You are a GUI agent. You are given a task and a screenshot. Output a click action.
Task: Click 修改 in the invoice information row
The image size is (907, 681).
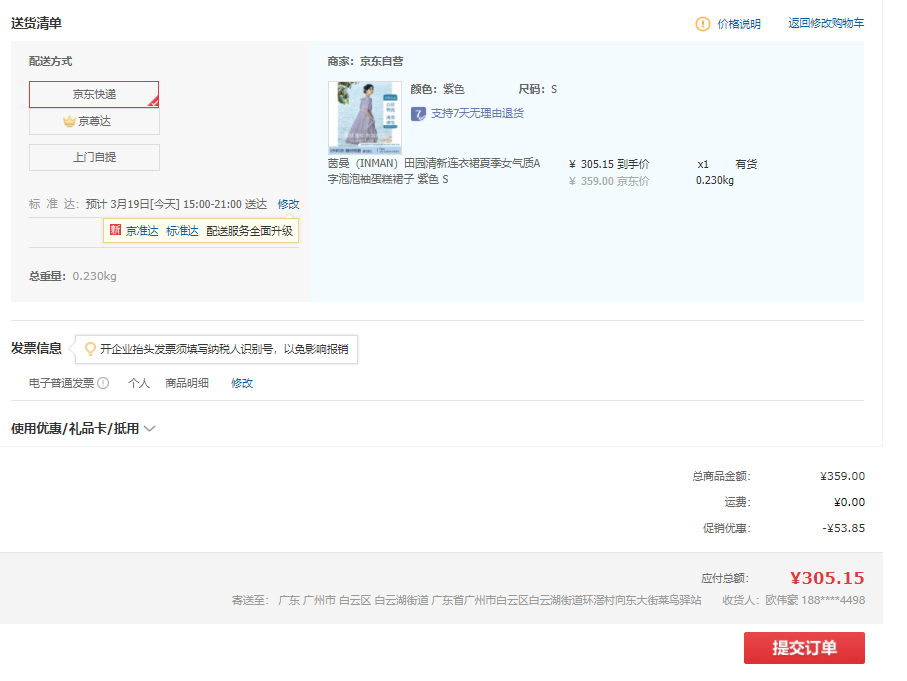242,383
